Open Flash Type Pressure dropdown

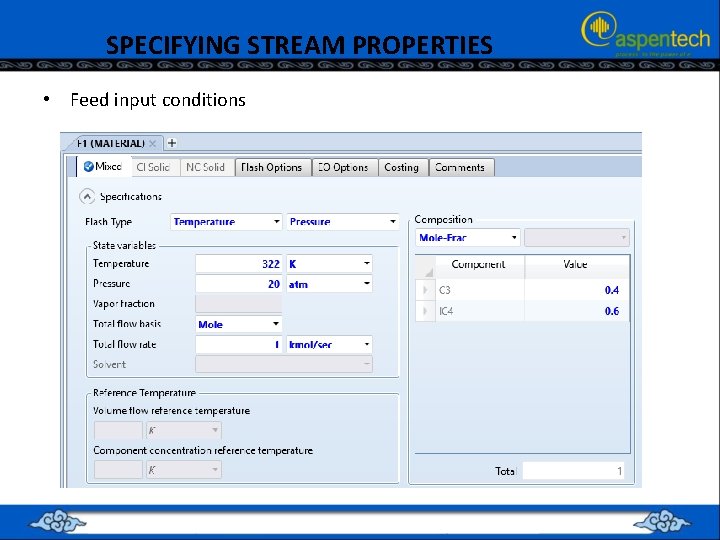tap(343, 222)
